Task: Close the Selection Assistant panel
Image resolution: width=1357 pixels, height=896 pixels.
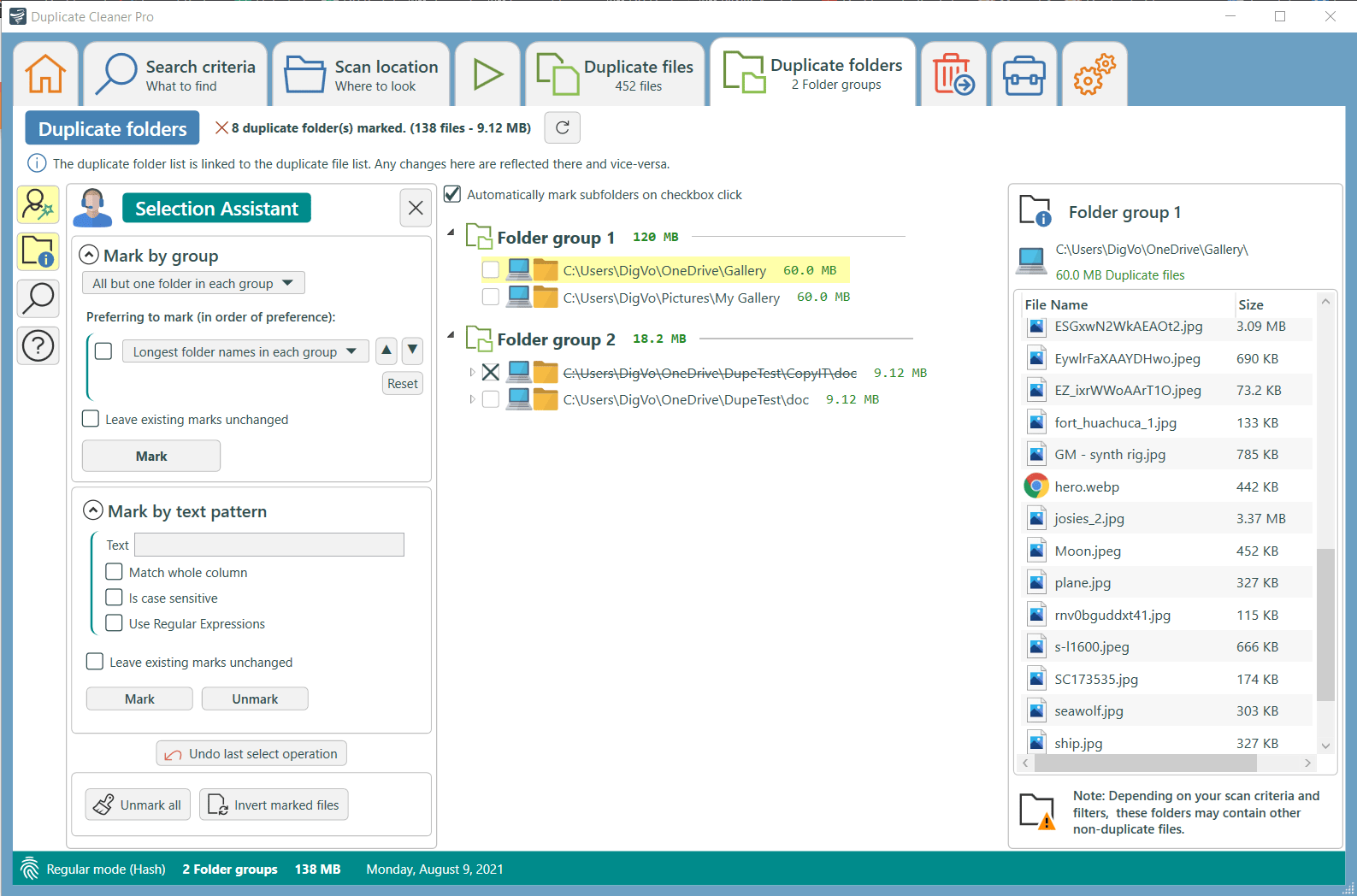Action: point(416,208)
